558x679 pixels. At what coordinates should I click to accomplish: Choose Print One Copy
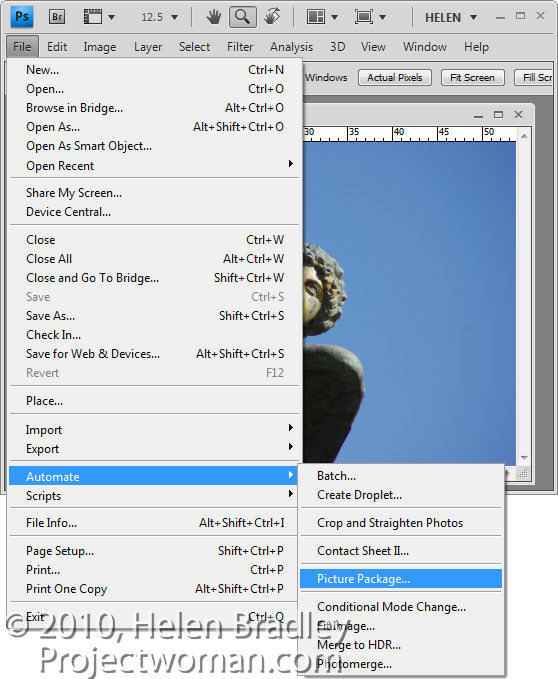(x=155, y=589)
